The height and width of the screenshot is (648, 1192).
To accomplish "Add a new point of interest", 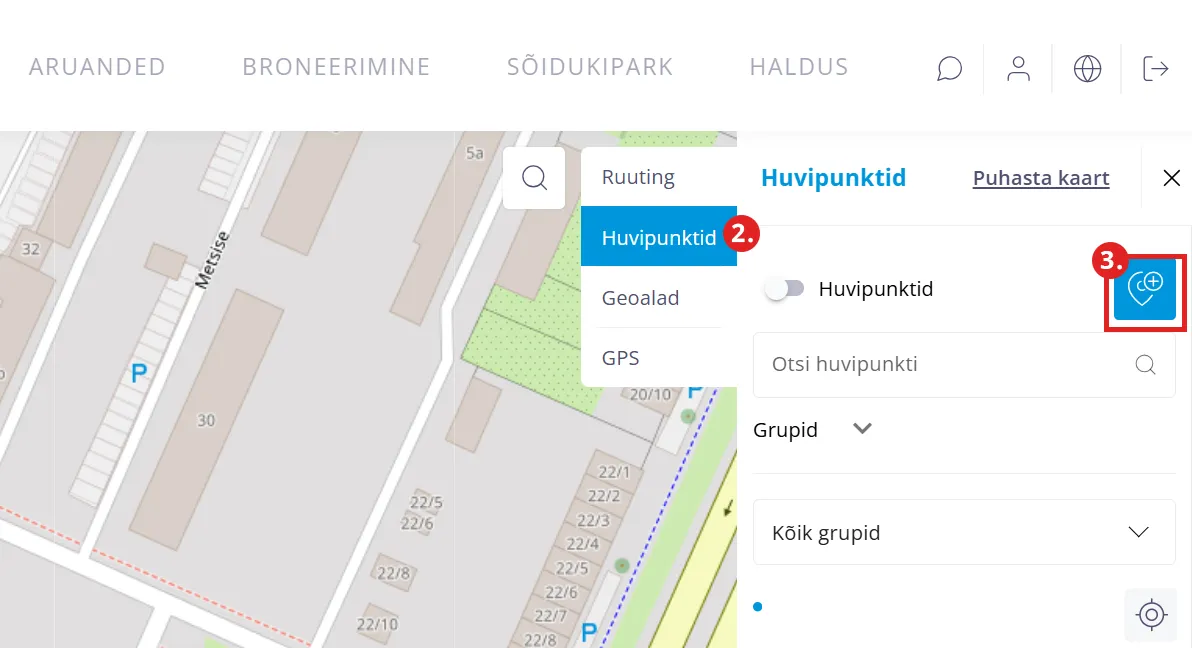I will 1145,289.
